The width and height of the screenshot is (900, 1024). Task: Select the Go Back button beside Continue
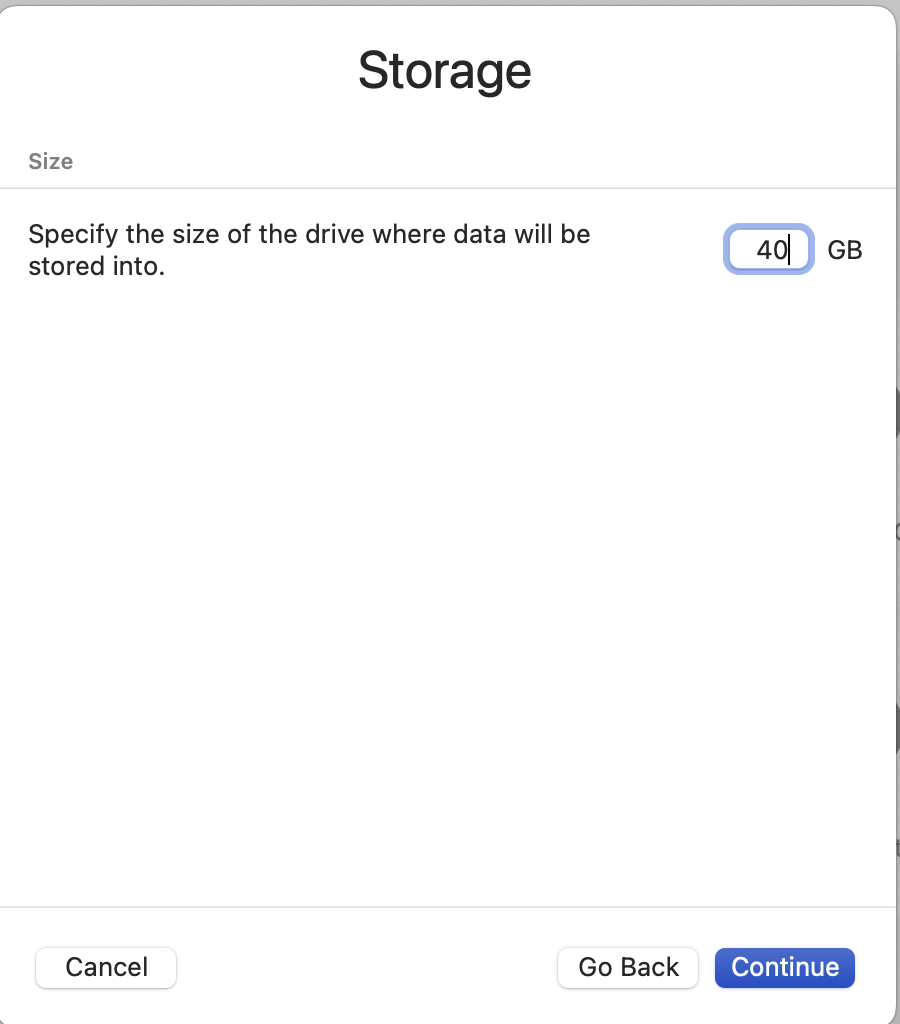pos(628,967)
